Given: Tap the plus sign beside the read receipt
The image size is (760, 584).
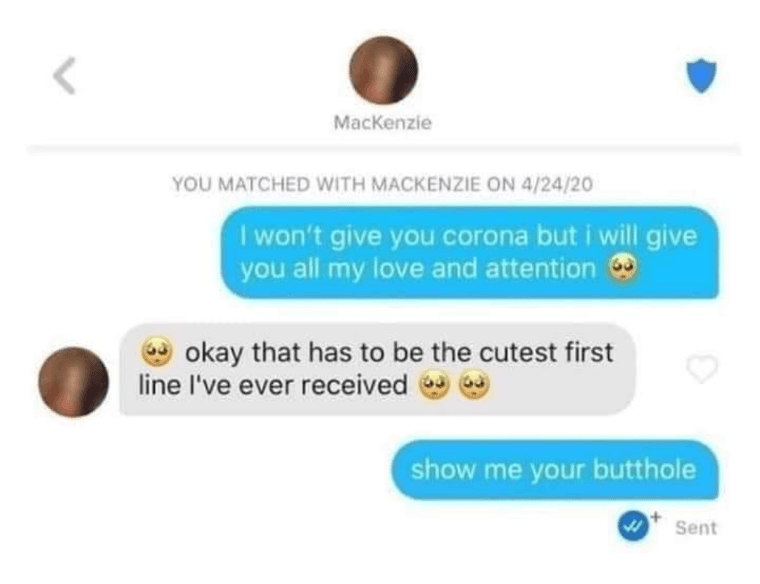Looking at the screenshot, I should click(x=655, y=517).
